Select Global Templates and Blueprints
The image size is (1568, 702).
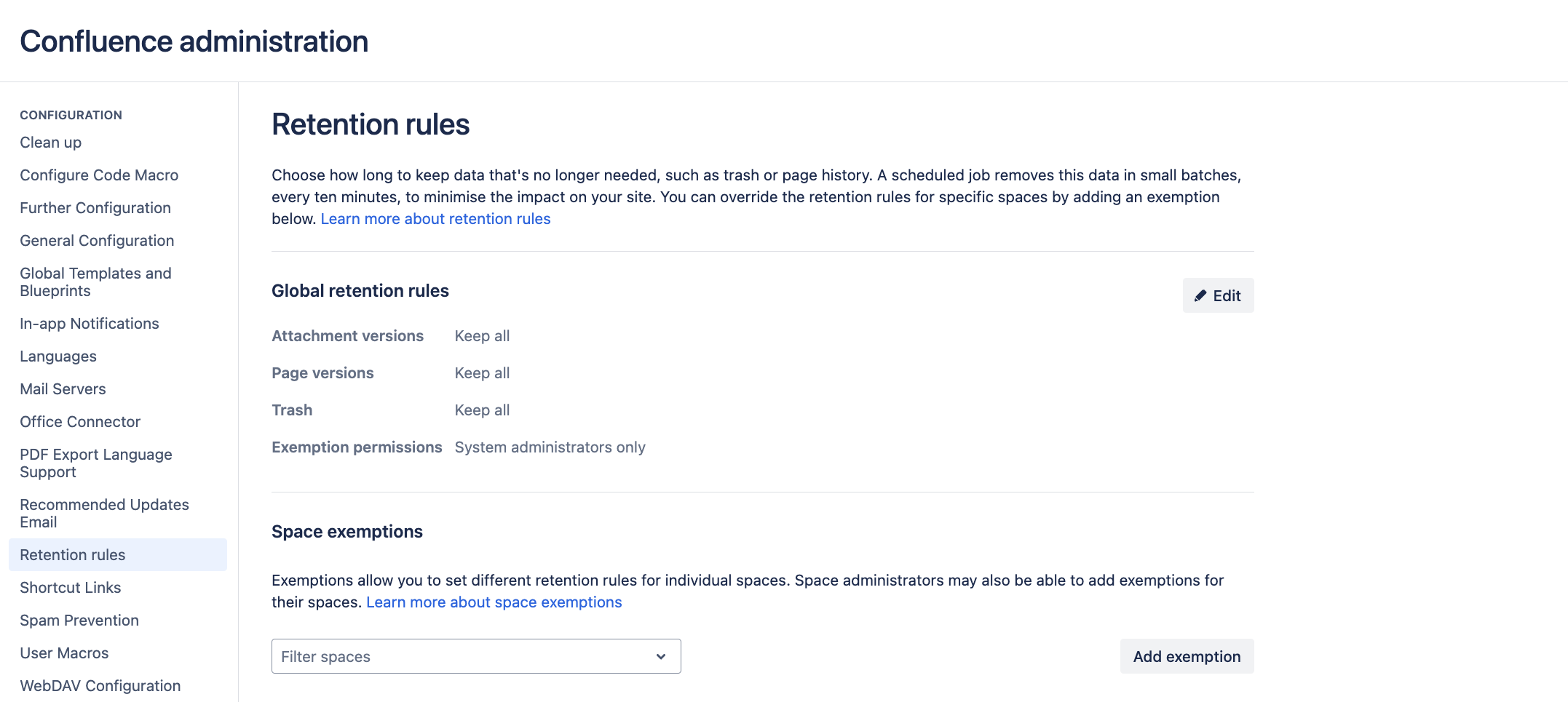coord(95,282)
